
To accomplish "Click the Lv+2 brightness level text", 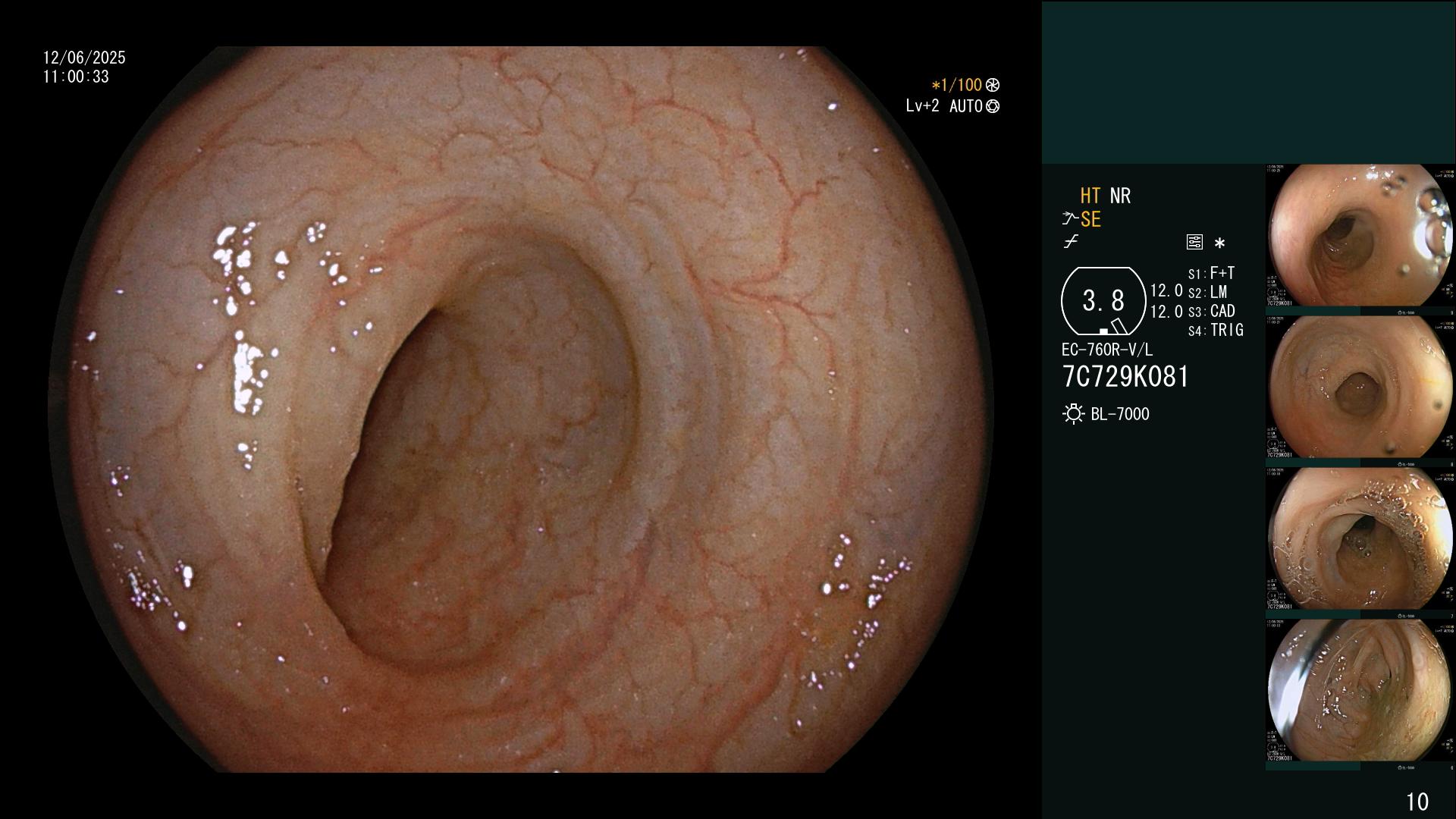I will tap(922, 106).
